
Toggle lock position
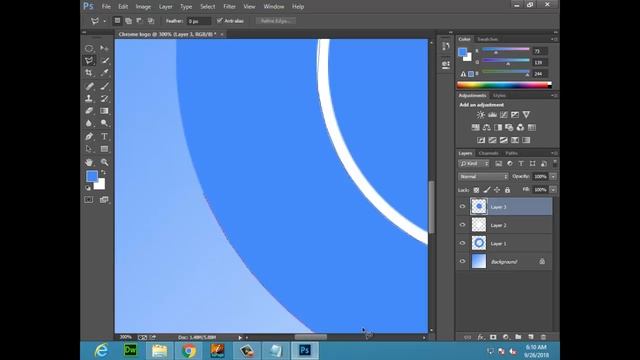tap(497, 190)
